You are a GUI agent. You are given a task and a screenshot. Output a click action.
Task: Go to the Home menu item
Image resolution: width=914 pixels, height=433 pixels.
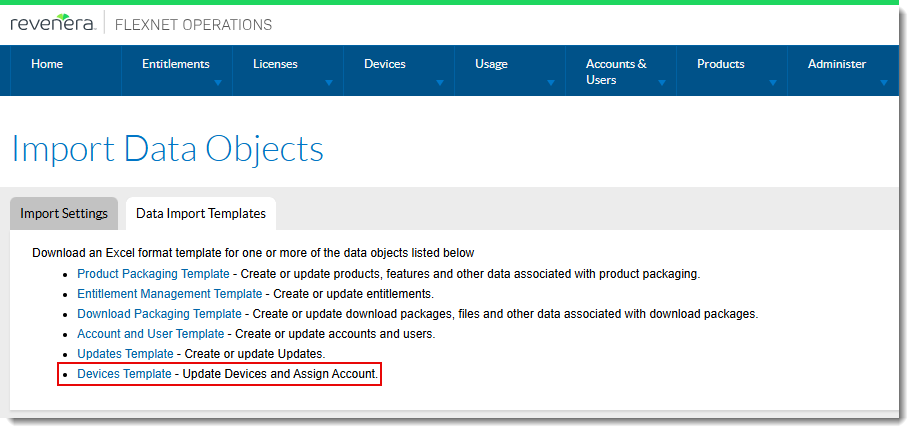click(x=47, y=64)
